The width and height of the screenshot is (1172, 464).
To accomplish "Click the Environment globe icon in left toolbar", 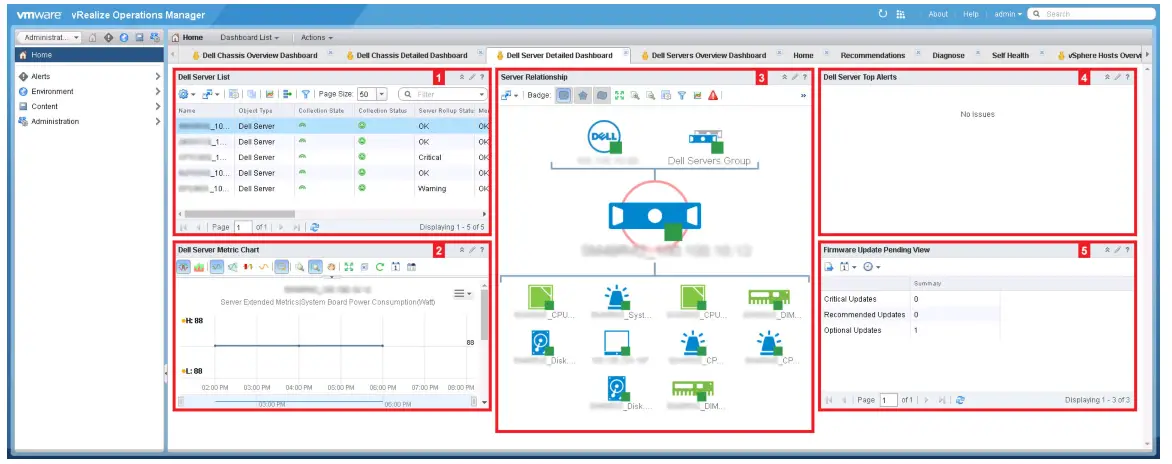I will coord(124,37).
